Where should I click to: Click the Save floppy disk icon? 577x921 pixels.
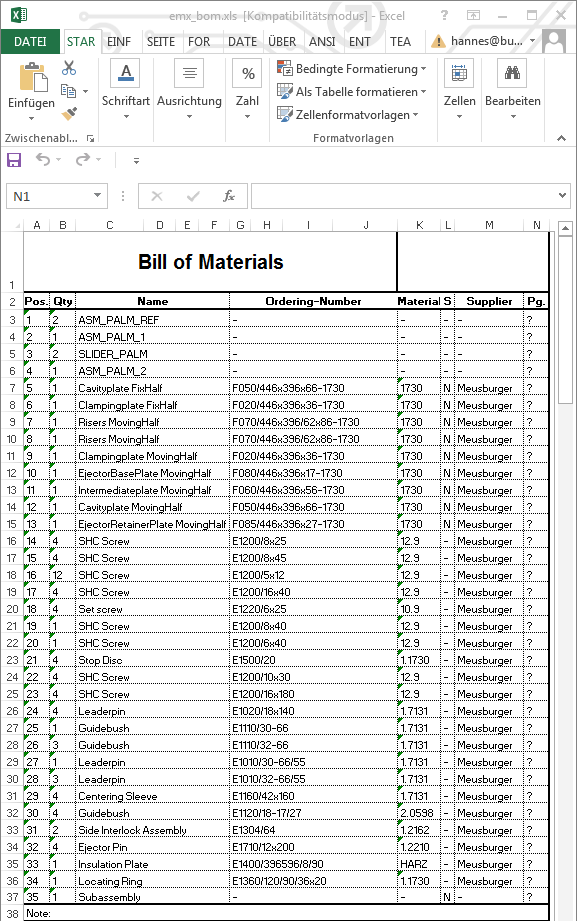[14, 160]
